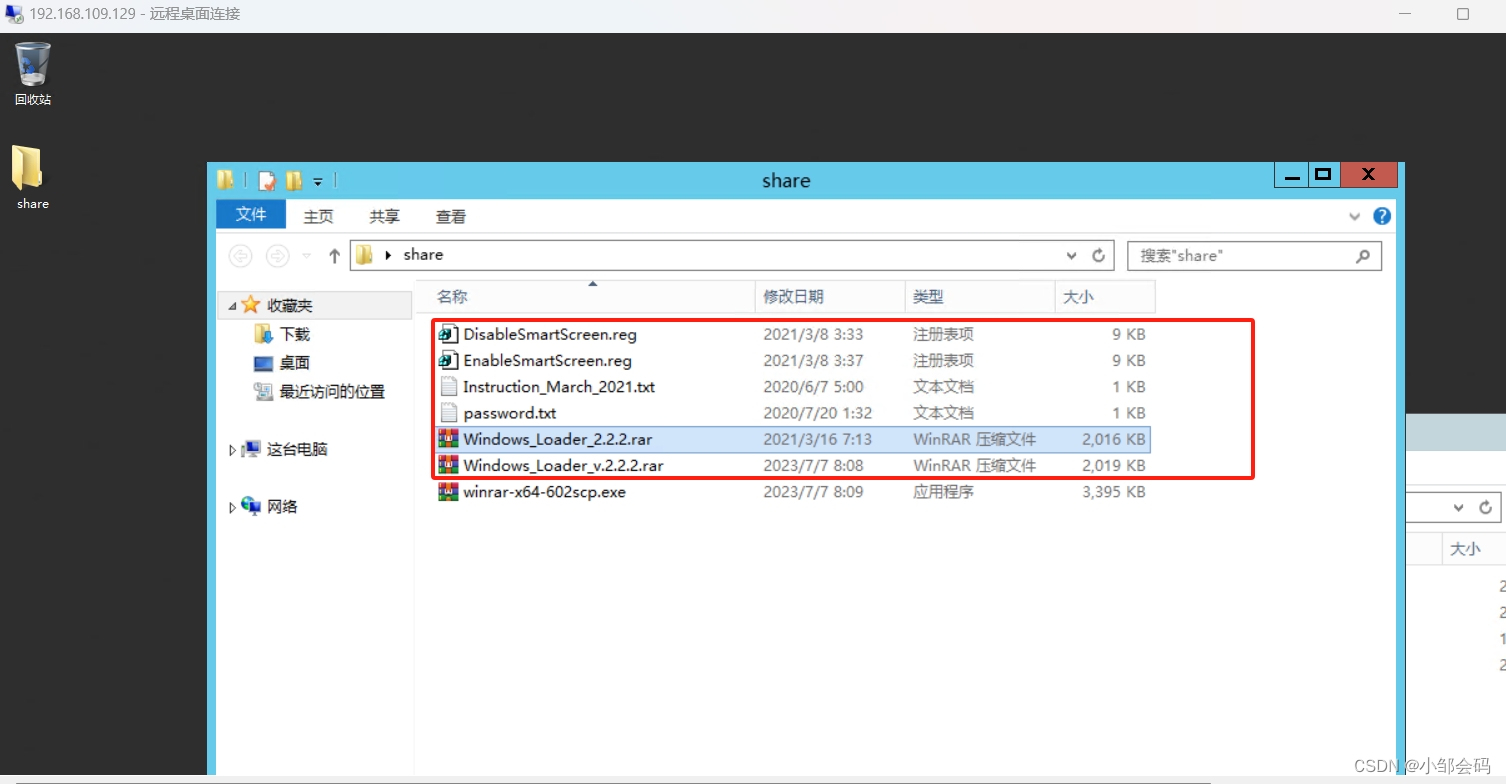Click the password.txt file icon
The height and width of the screenshot is (784, 1506).
click(x=448, y=412)
